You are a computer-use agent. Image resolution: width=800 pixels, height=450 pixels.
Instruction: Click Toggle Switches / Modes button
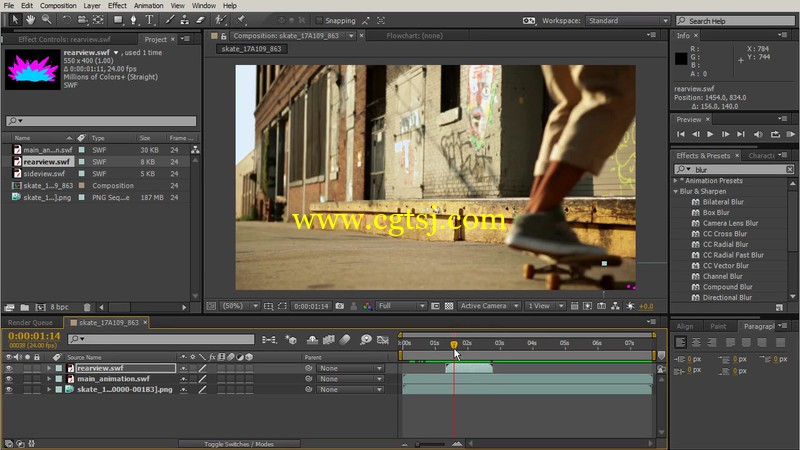point(239,444)
